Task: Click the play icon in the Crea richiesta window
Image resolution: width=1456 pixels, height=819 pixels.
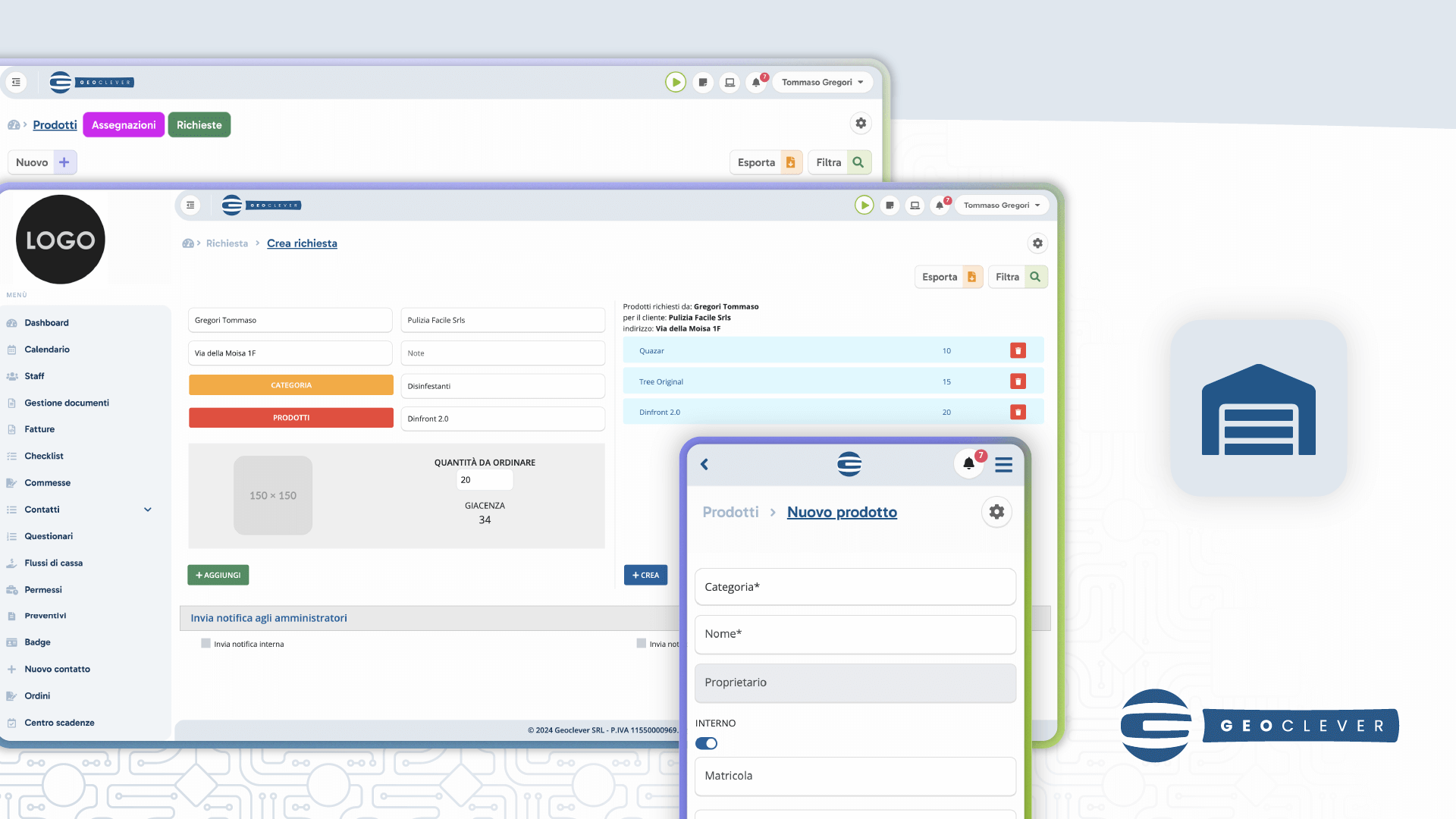Action: tap(864, 205)
